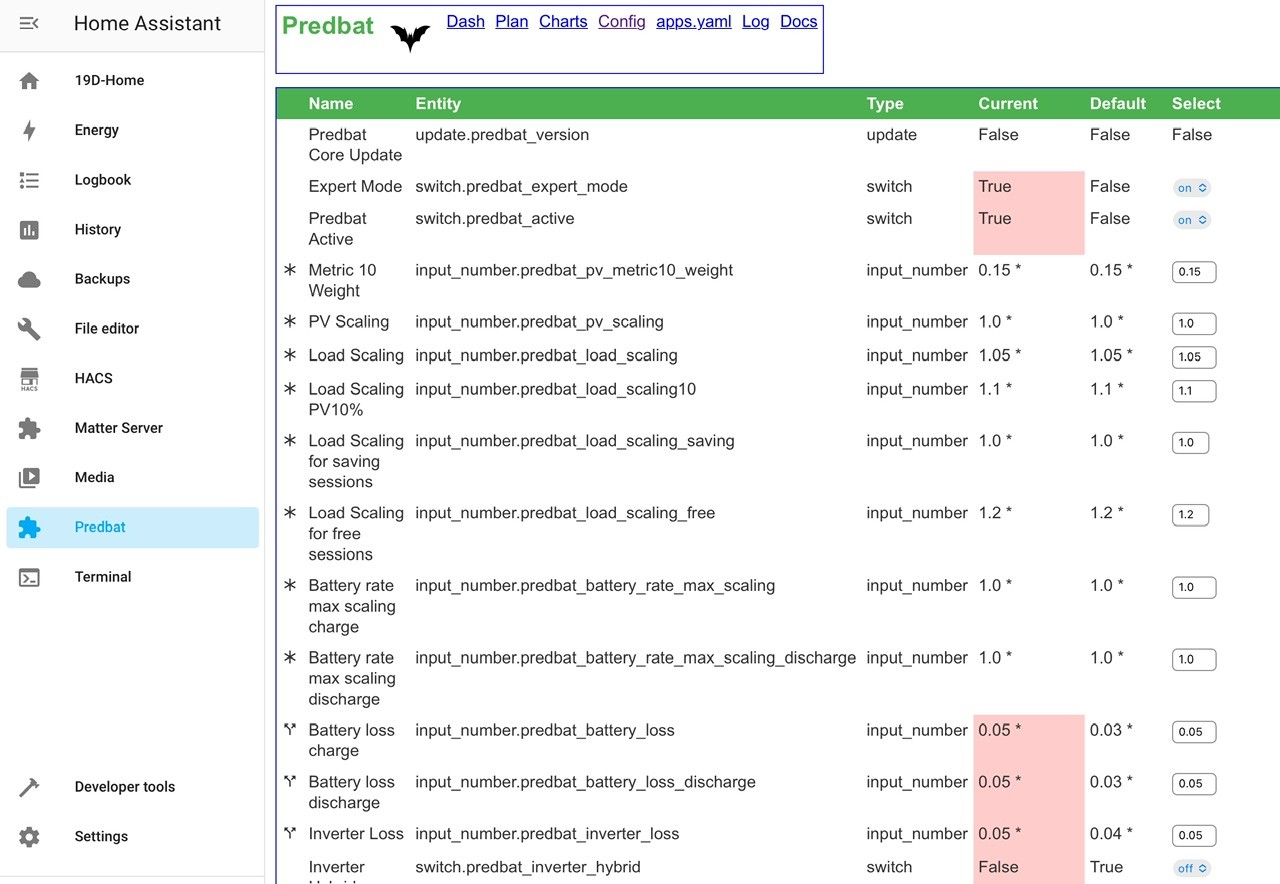Click the File editor wrench icon

tap(29, 328)
